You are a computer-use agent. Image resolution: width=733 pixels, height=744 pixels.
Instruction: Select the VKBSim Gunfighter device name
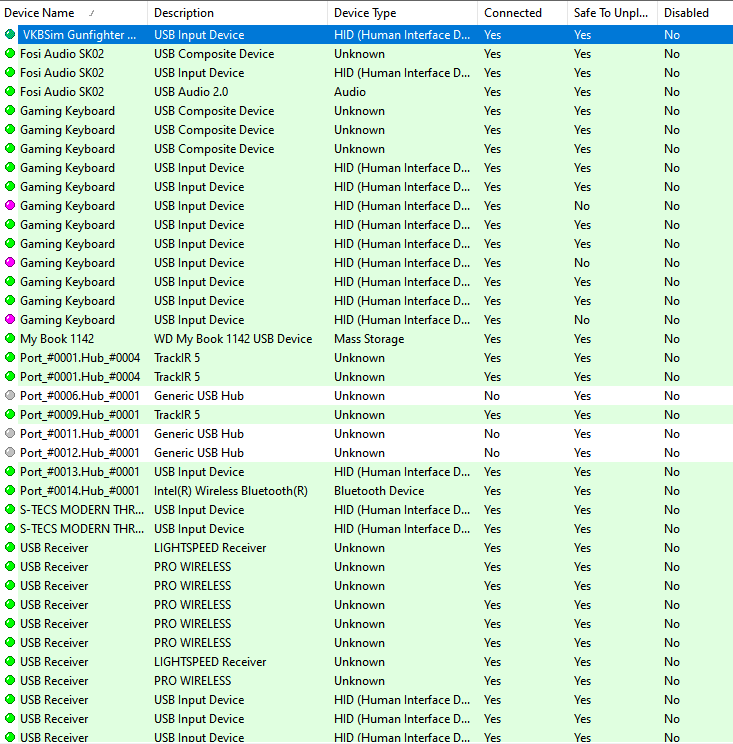tap(79, 35)
